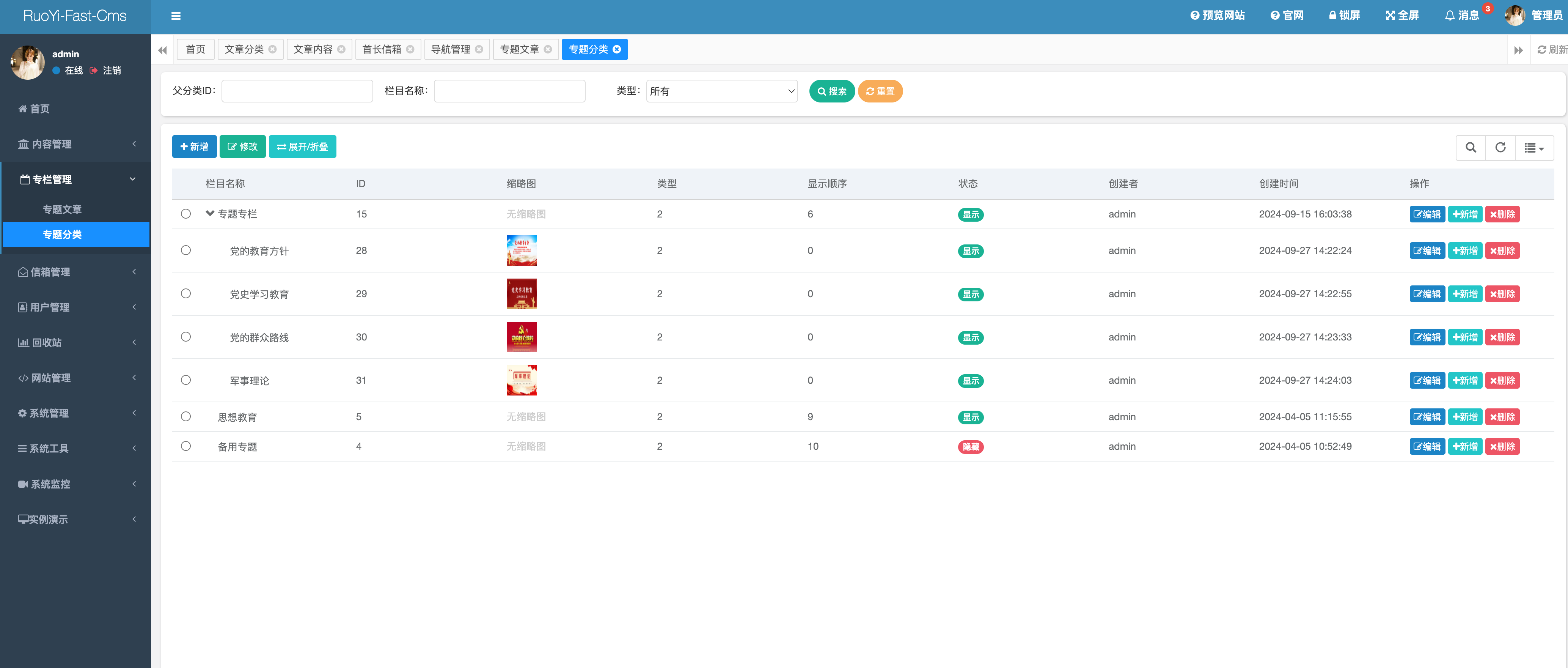Select the radio for 军事理论 row
Screen dimensions: 1568x668
(185, 380)
